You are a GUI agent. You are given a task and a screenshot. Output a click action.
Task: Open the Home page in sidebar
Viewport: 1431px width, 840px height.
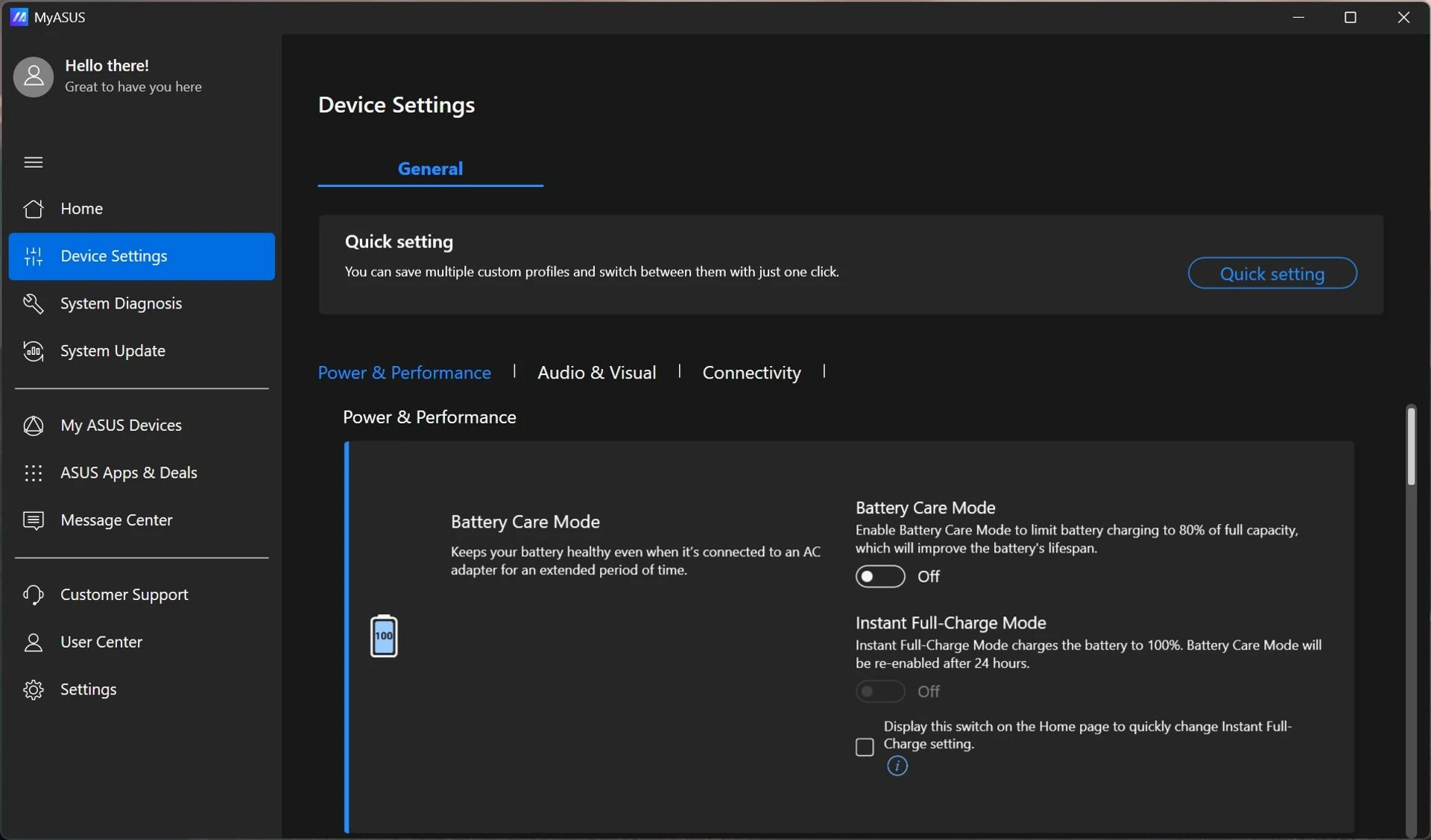click(x=142, y=209)
